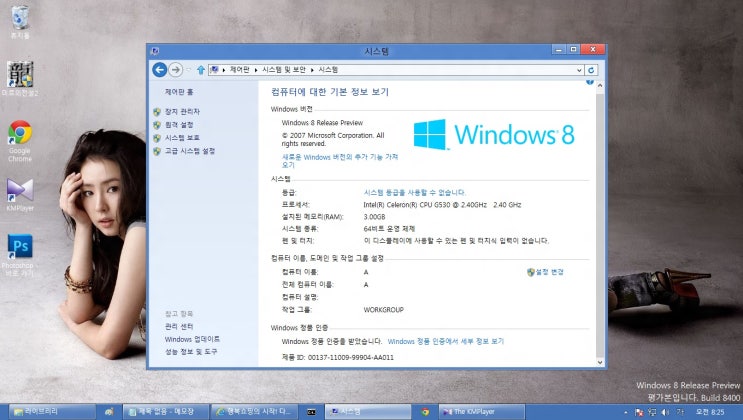Click shield icon next to 시스템 보호

157,138
